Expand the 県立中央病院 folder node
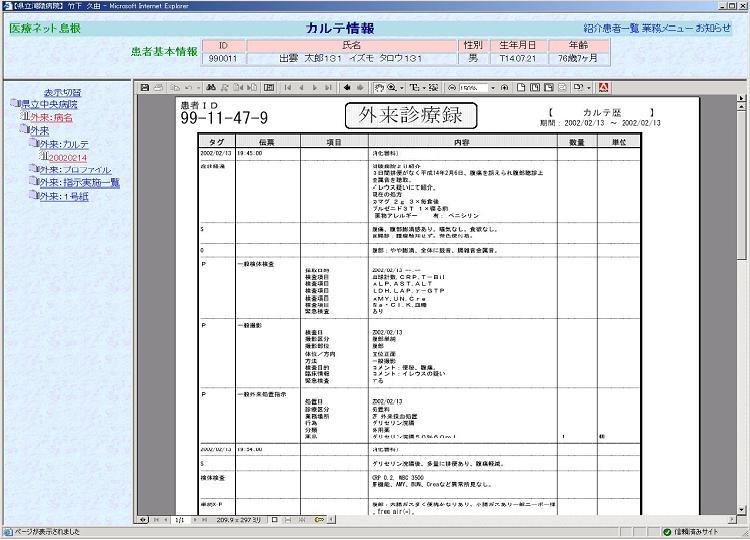750x540 pixels. click(x=15, y=104)
